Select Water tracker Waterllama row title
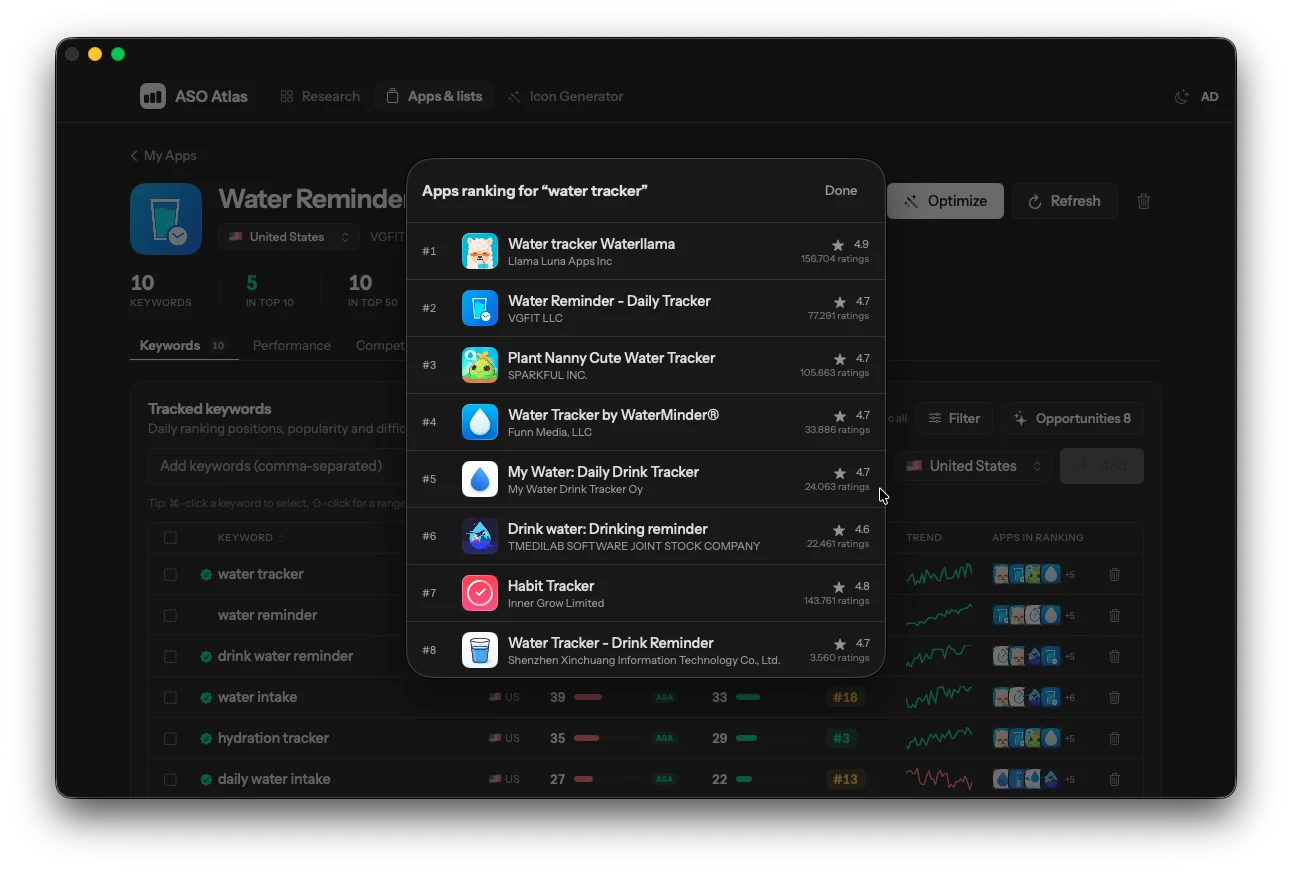The image size is (1292, 872). click(x=591, y=243)
